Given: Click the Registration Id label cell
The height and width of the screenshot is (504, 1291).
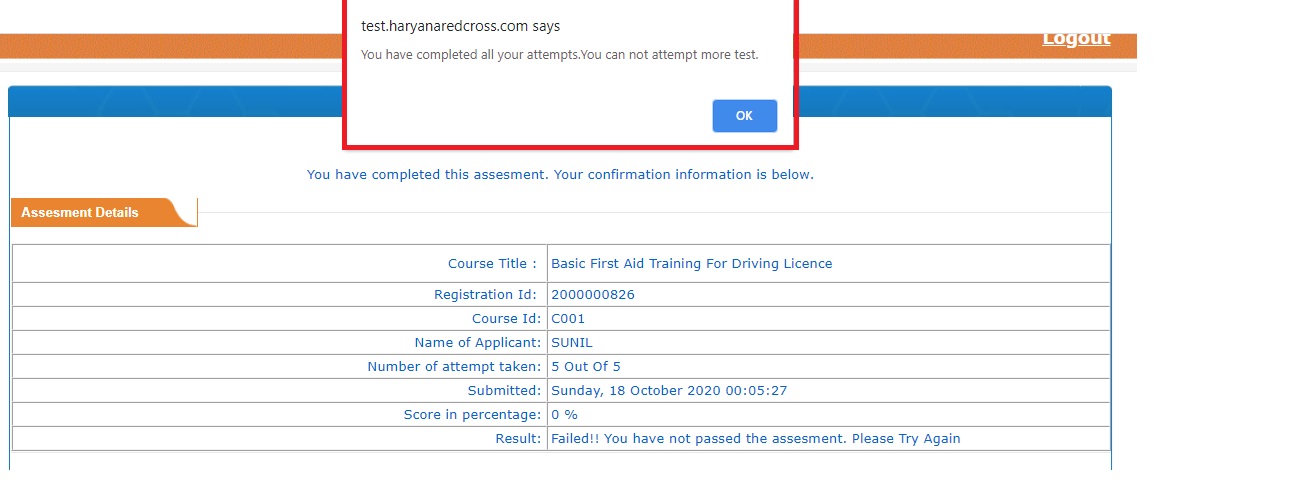Looking at the screenshot, I should [280, 295].
